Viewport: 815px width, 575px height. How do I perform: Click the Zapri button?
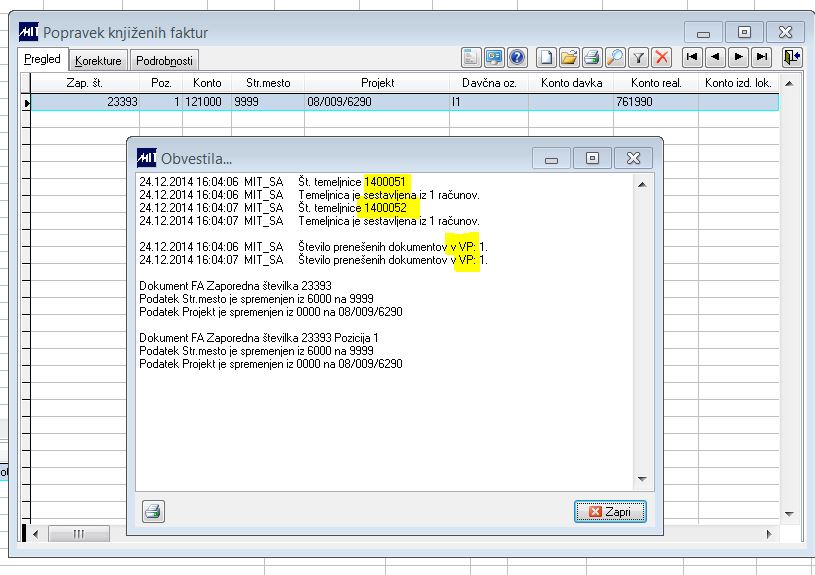(x=610, y=512)
